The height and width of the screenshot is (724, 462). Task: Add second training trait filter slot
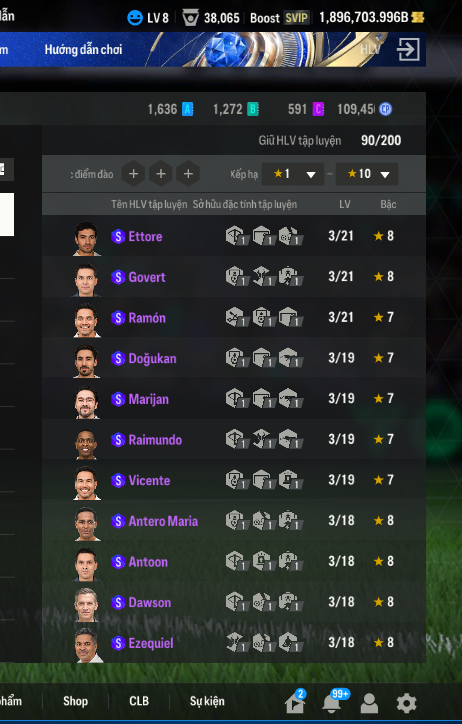161,174
